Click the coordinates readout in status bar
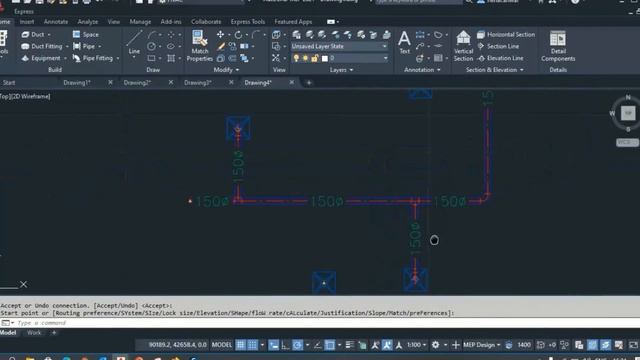640x360 pixels. 178,345
